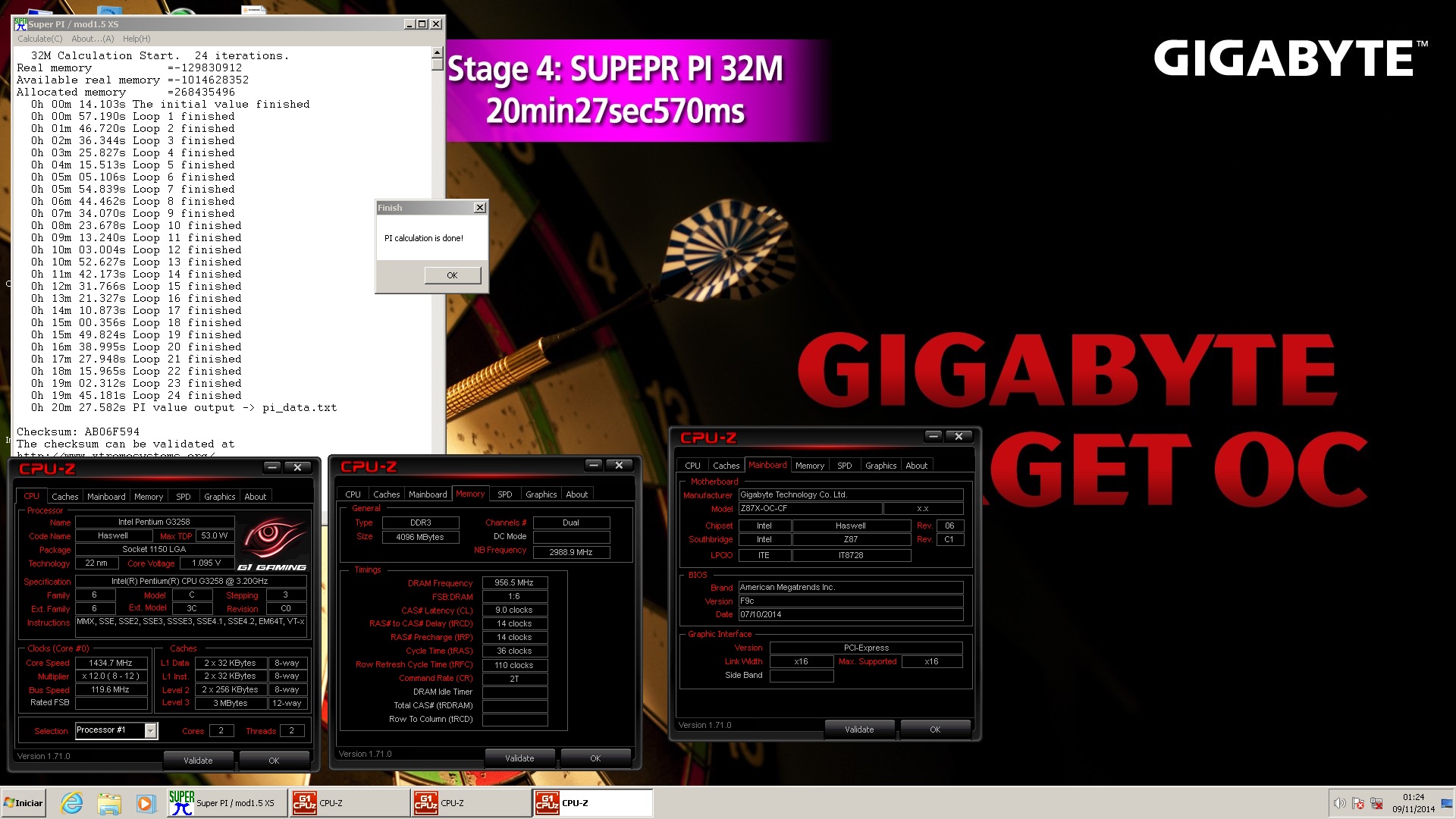
Task: Minimize the CPU-Z Mainboard window
Action: 934,436
